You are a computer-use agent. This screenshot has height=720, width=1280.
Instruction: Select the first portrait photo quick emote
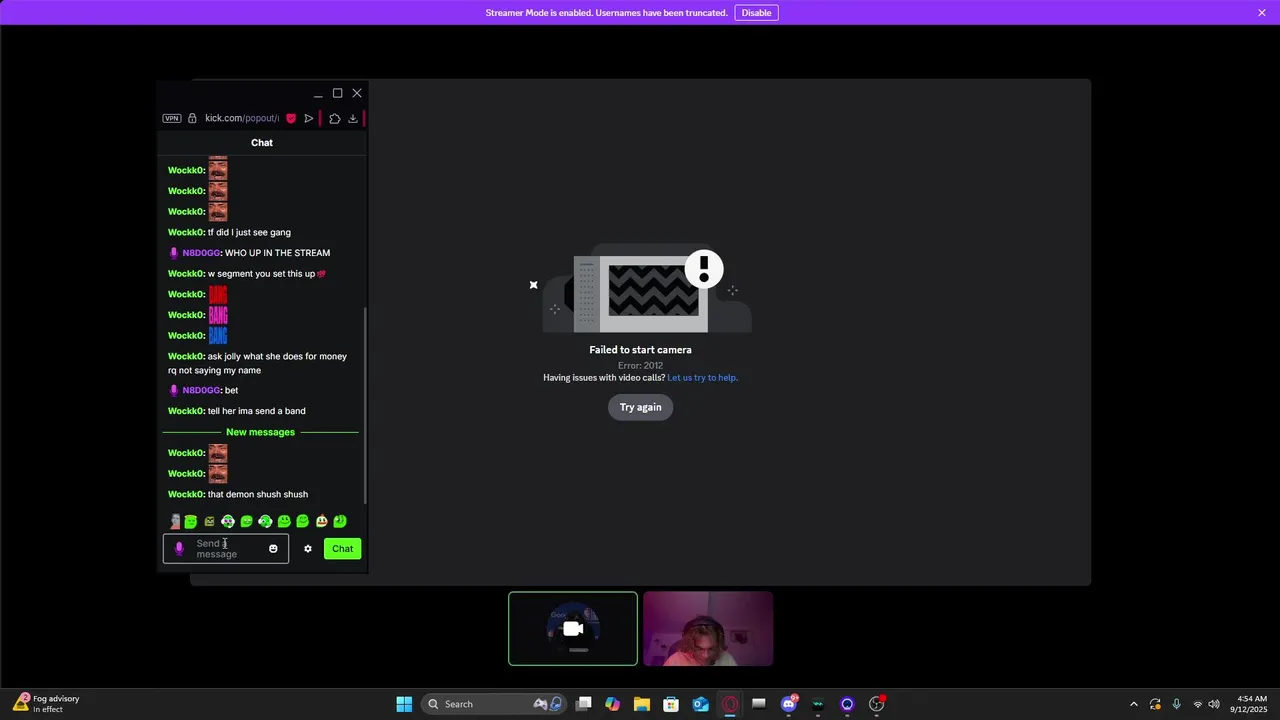point(175,521)
